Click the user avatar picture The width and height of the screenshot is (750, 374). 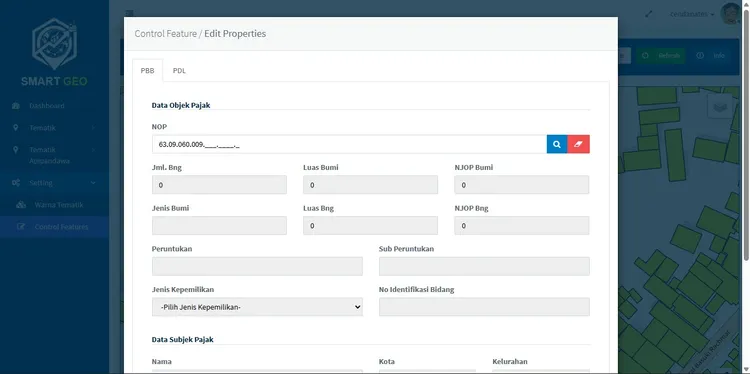[x=730, y=14]
